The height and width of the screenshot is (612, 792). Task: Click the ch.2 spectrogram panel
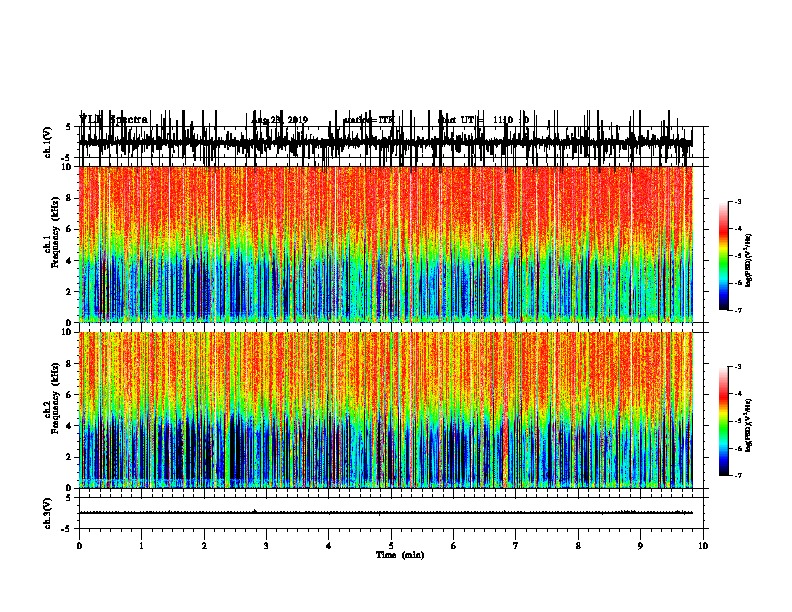point(386,410)
